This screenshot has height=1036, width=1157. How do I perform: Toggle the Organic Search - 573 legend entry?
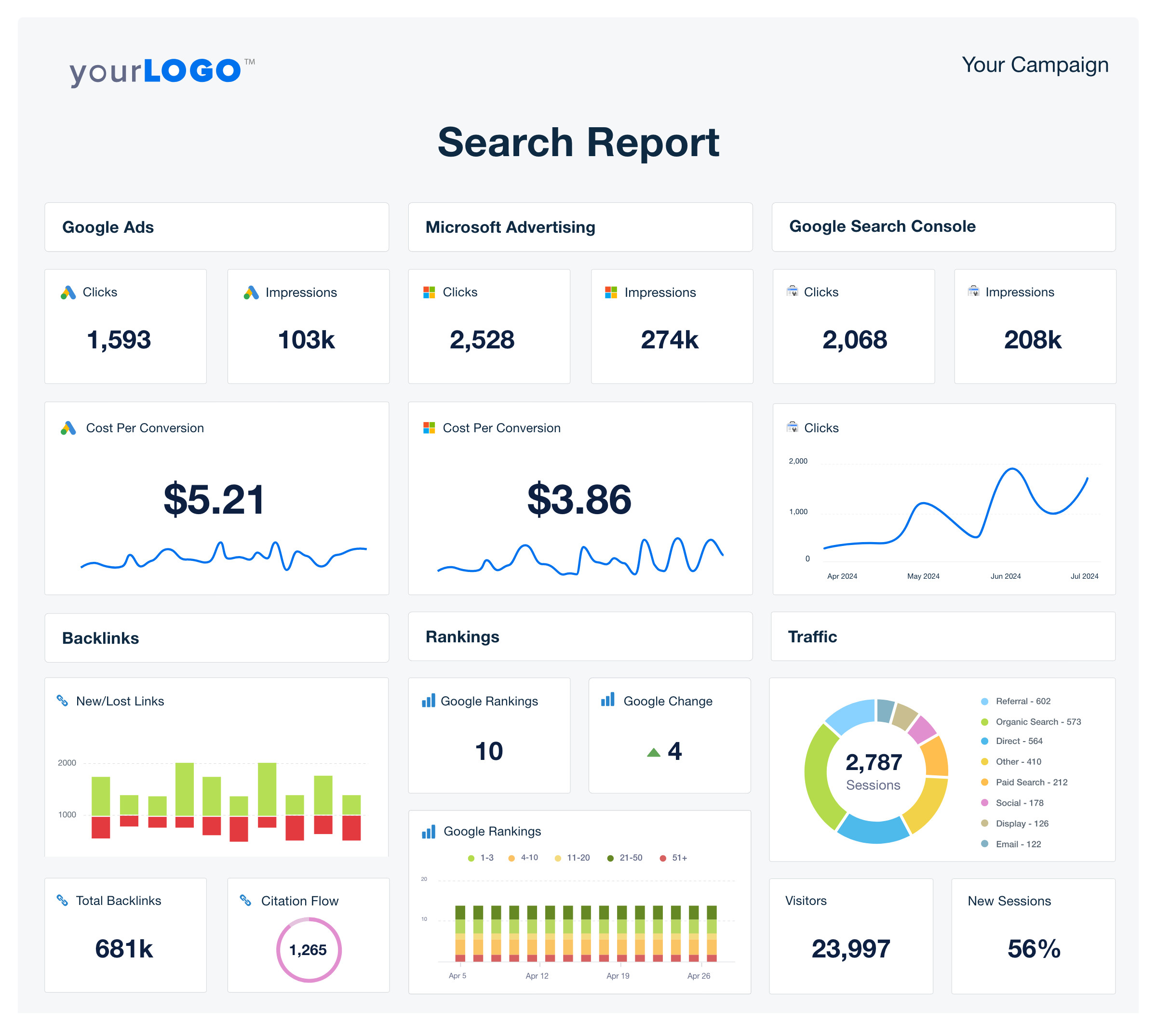[1031, 722]
